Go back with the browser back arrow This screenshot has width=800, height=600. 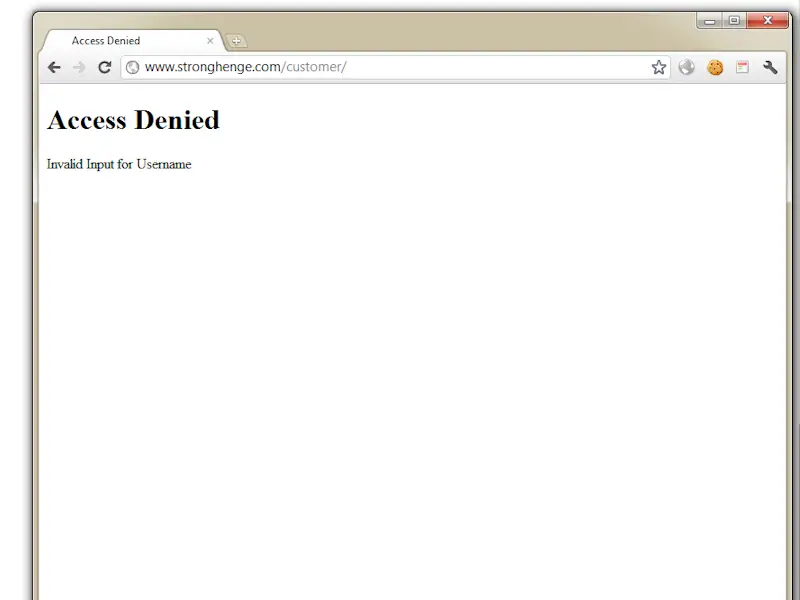tap(54, 67)
